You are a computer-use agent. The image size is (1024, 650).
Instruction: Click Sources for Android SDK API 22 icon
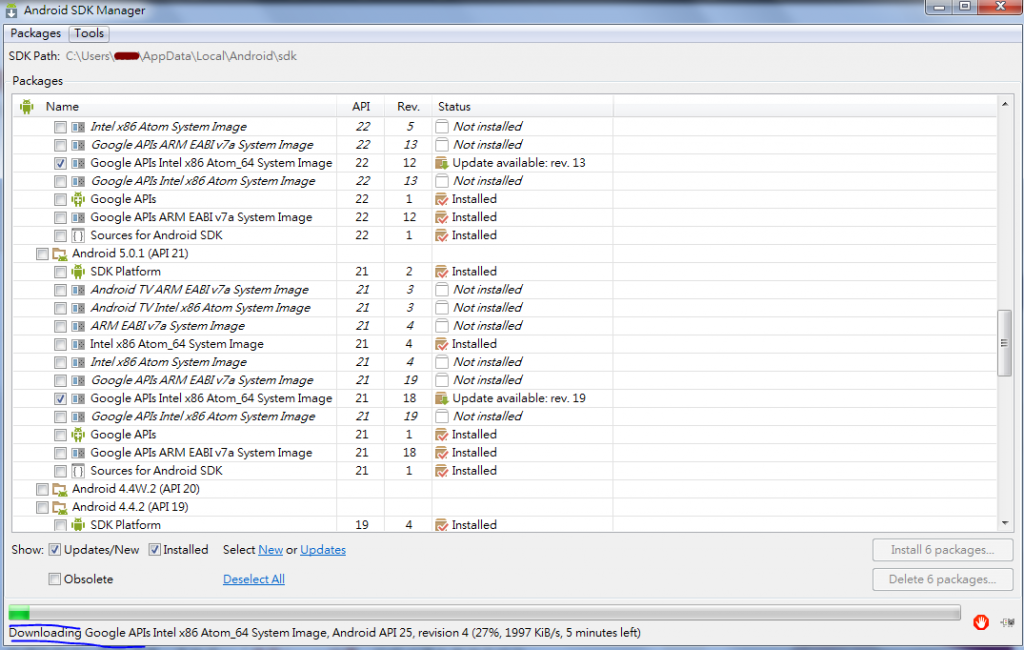78,235
